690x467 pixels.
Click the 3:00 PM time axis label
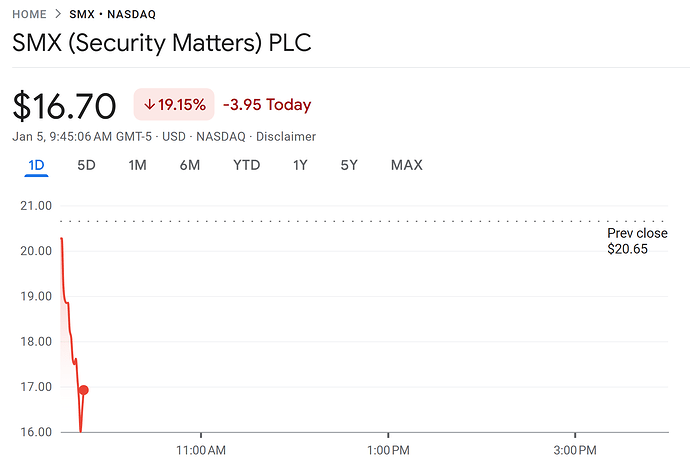click(575, 451)
